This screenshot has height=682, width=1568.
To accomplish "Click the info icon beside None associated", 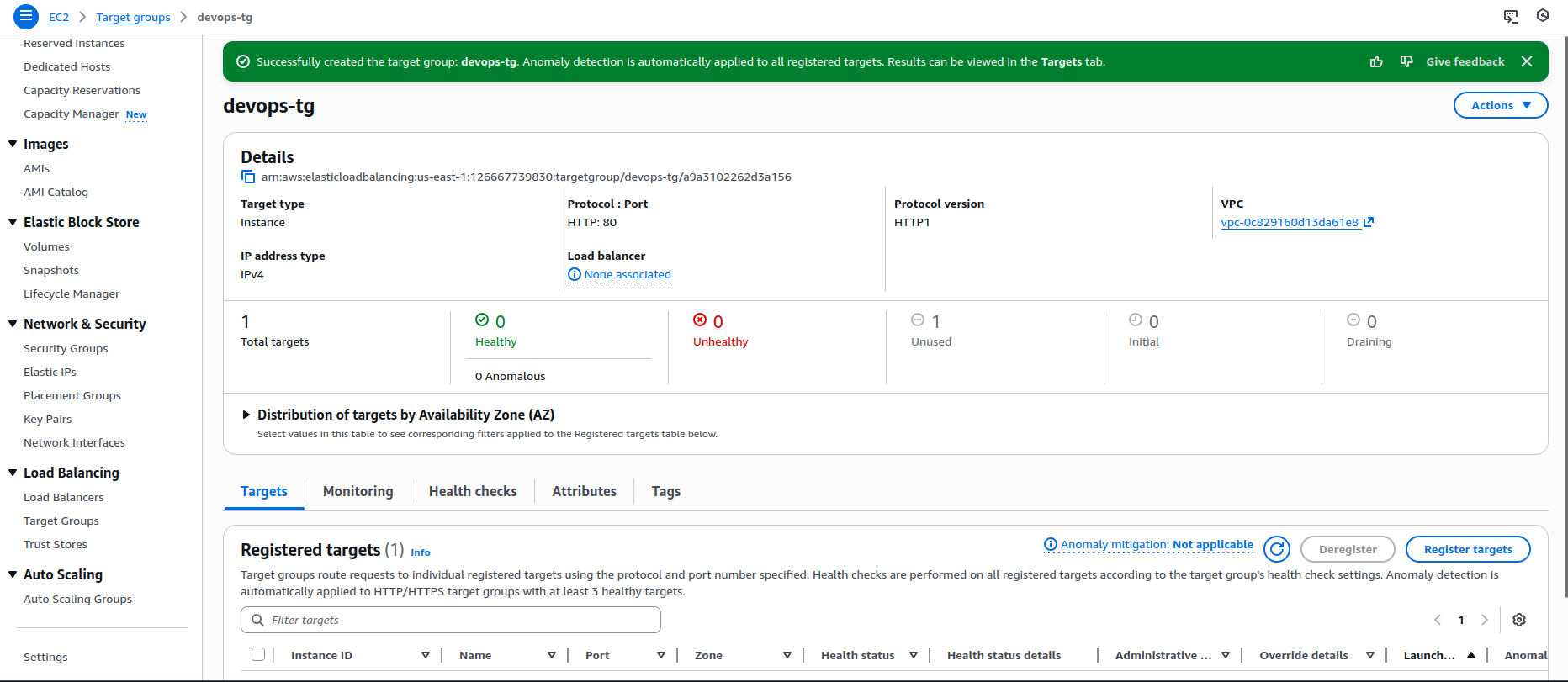I will tap(575, 274).
